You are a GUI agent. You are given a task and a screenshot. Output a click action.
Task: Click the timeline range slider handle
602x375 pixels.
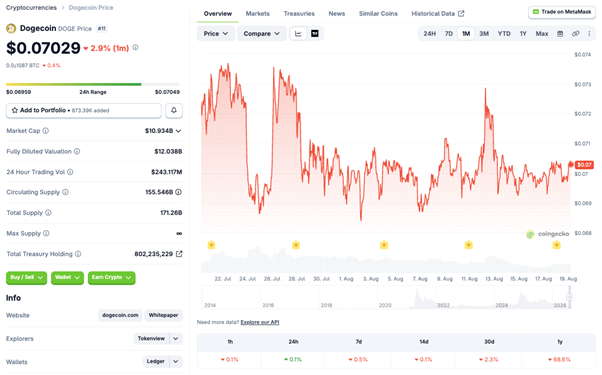[569, 297]
